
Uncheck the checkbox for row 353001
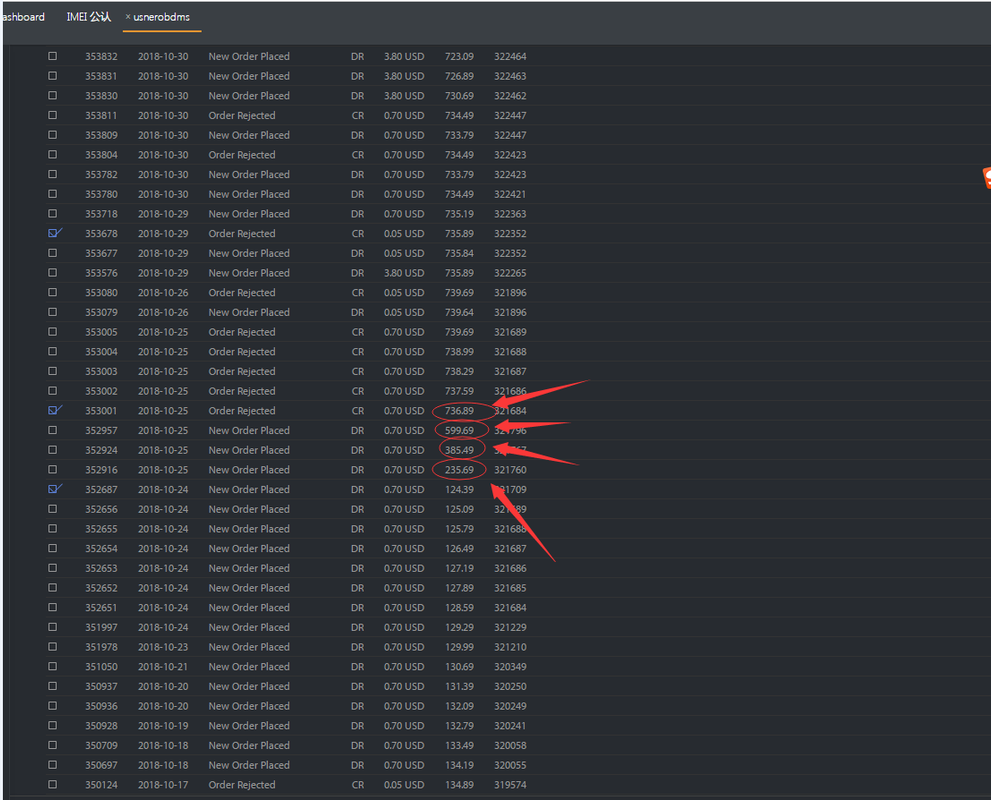(54, 410)
